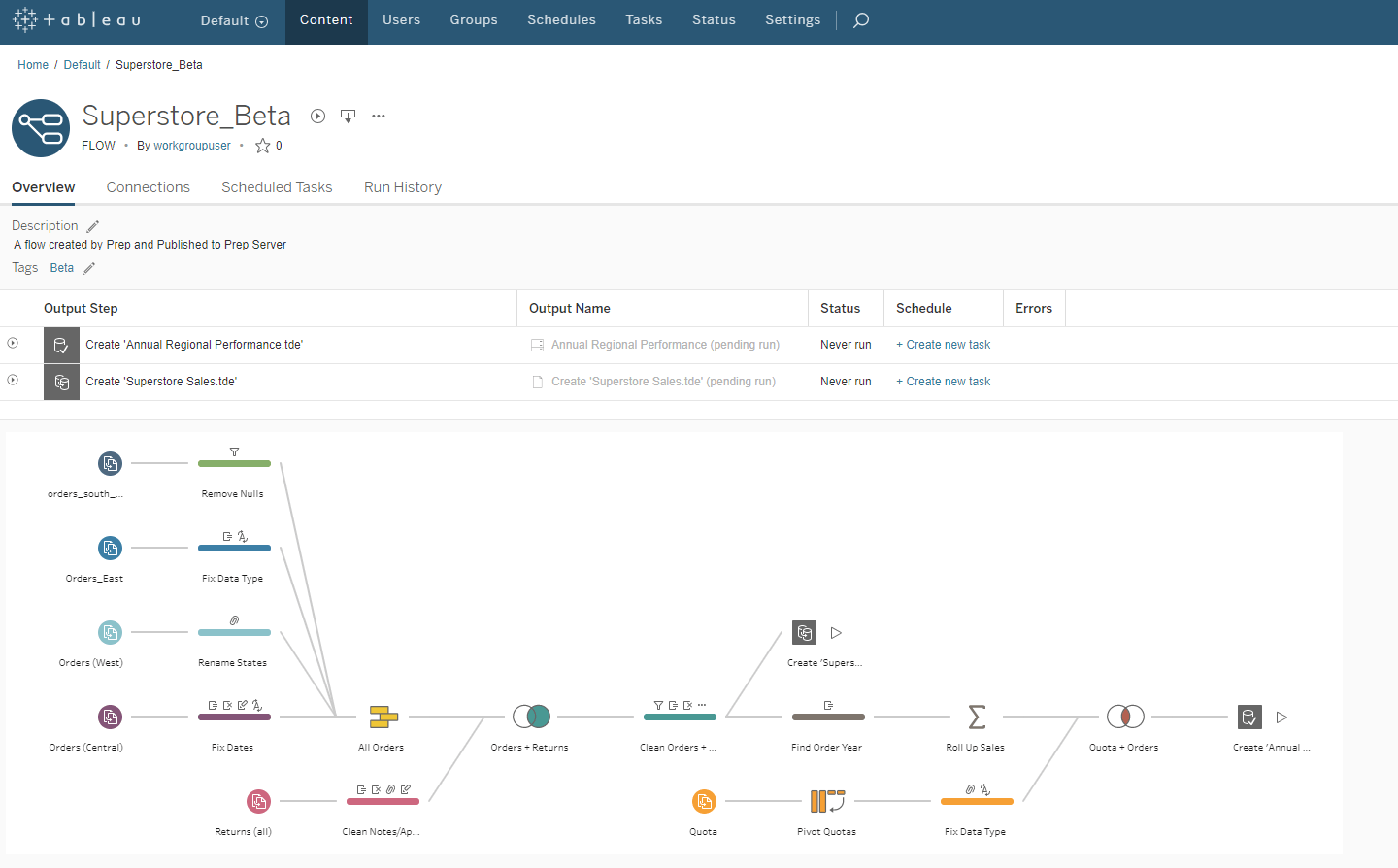Image resolution: width=1398 pixels, height=868 pixels.
Task: Select the Orders + Returns join icon
Action: 531,717
